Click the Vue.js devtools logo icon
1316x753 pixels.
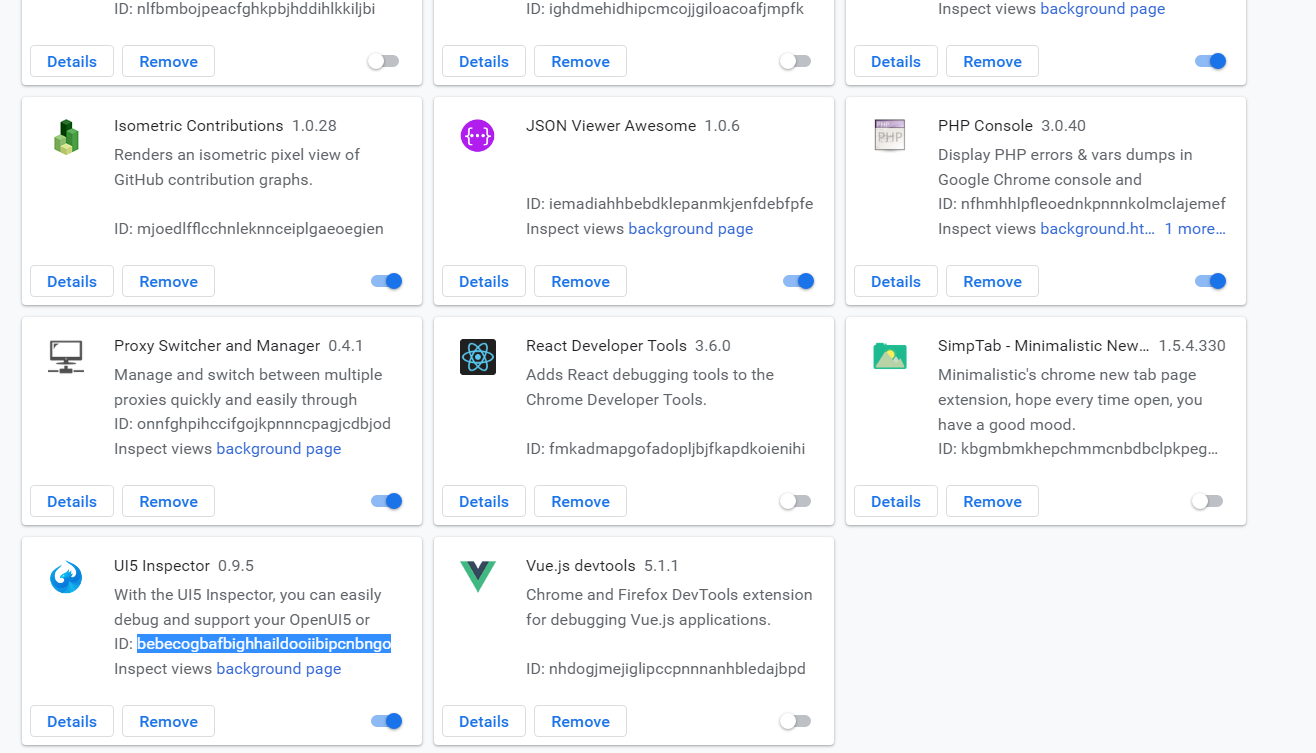(x=478, y=576)
